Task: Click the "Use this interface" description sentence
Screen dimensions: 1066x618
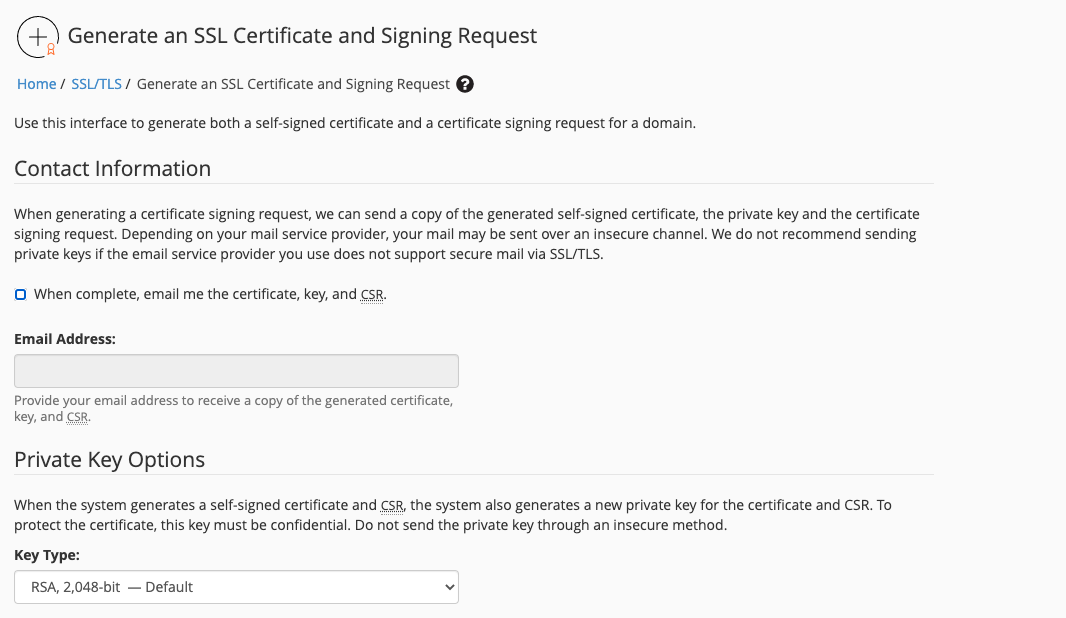Action: coord(355,123)
